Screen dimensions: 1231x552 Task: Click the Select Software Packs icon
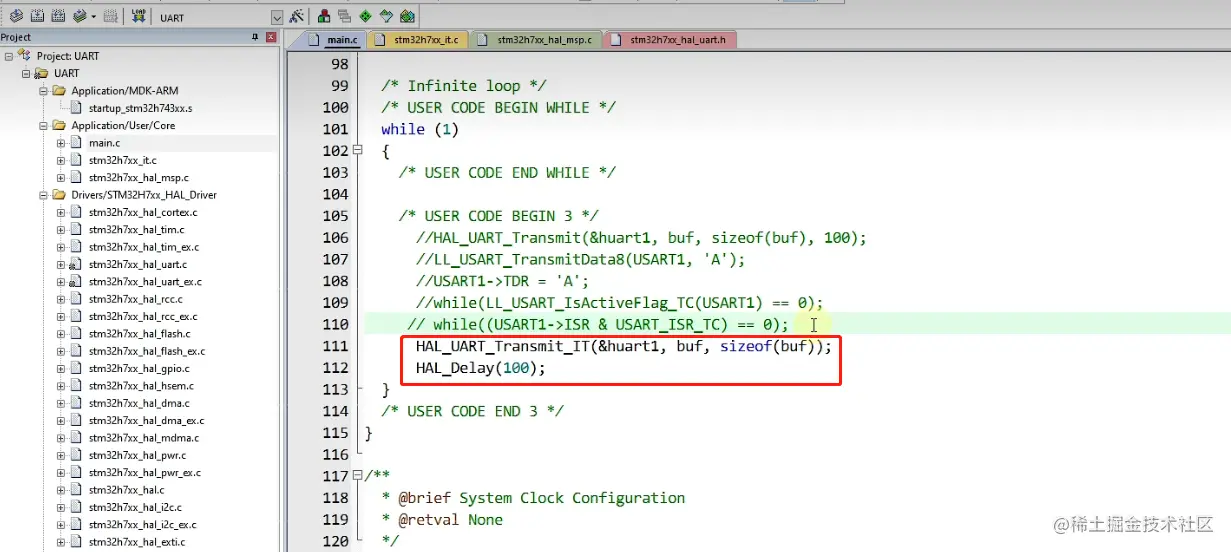386,16
